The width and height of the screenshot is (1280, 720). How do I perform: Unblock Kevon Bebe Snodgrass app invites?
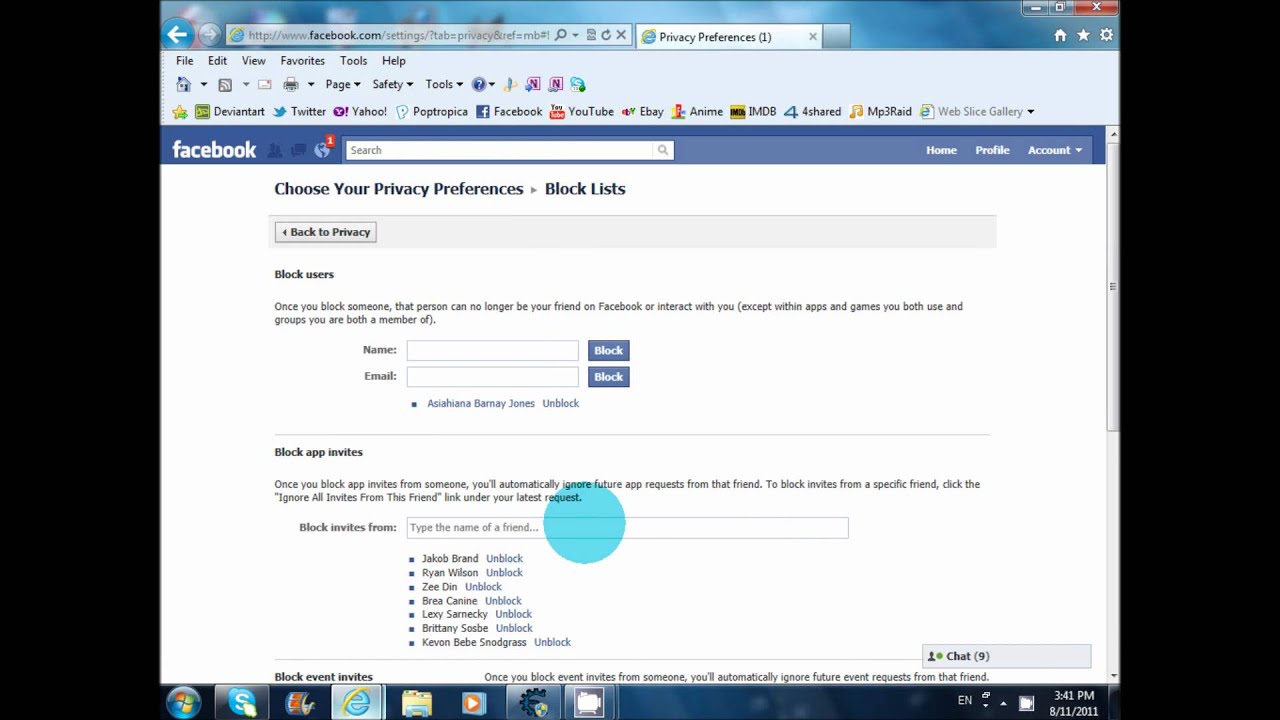click(x=552, y=642)
